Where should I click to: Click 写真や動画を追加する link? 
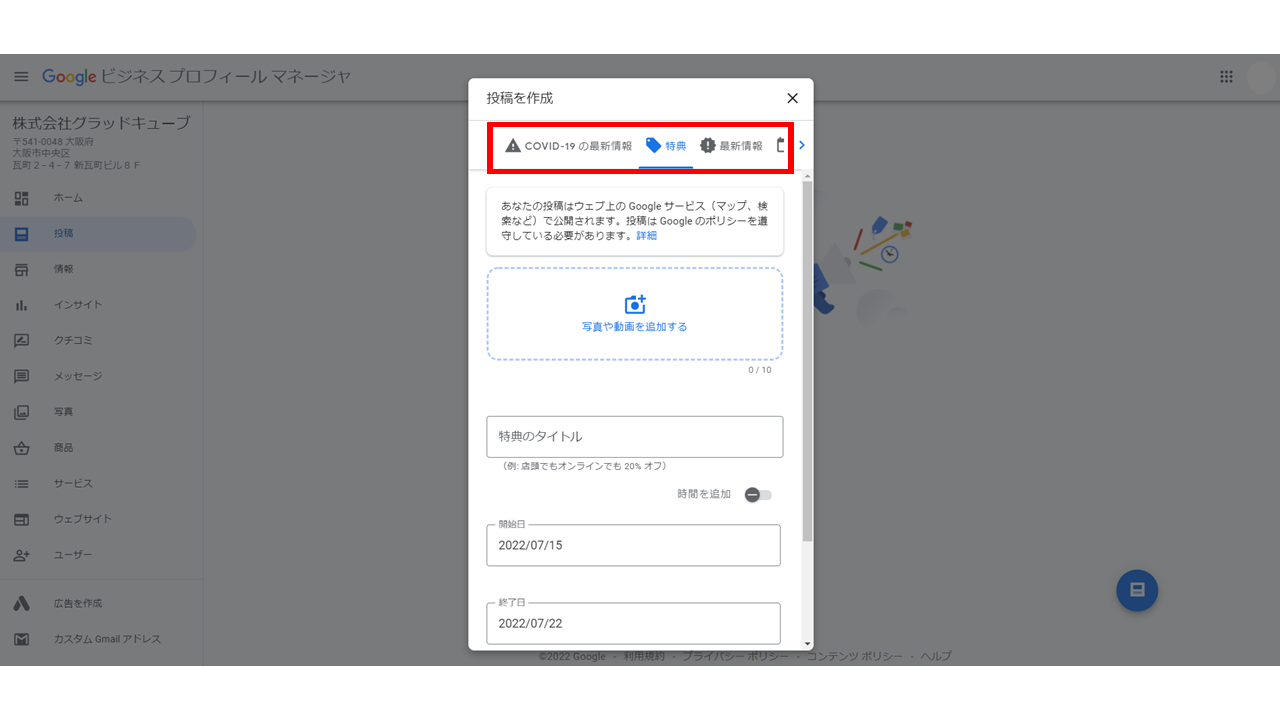pos(635,327)
